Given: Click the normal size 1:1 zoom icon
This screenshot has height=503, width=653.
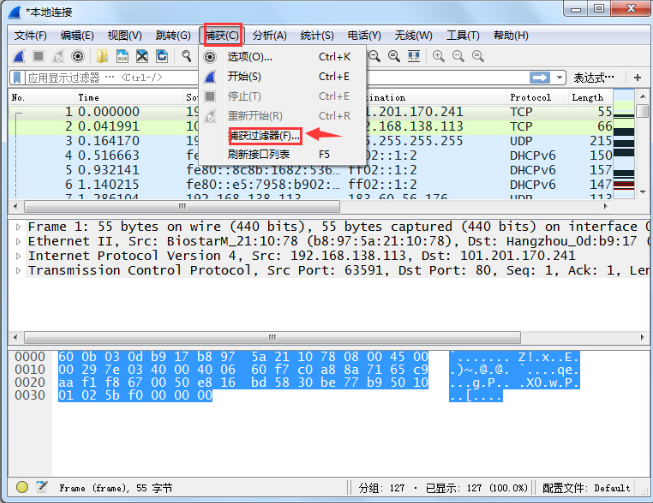Looking at the screenshot, I should [394, 56].
